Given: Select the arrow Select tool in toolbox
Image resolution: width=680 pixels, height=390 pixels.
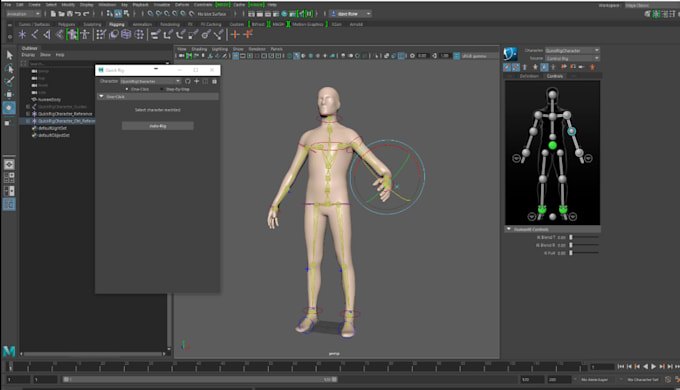Looking at the screenshot, I should [x=9, y=55].
